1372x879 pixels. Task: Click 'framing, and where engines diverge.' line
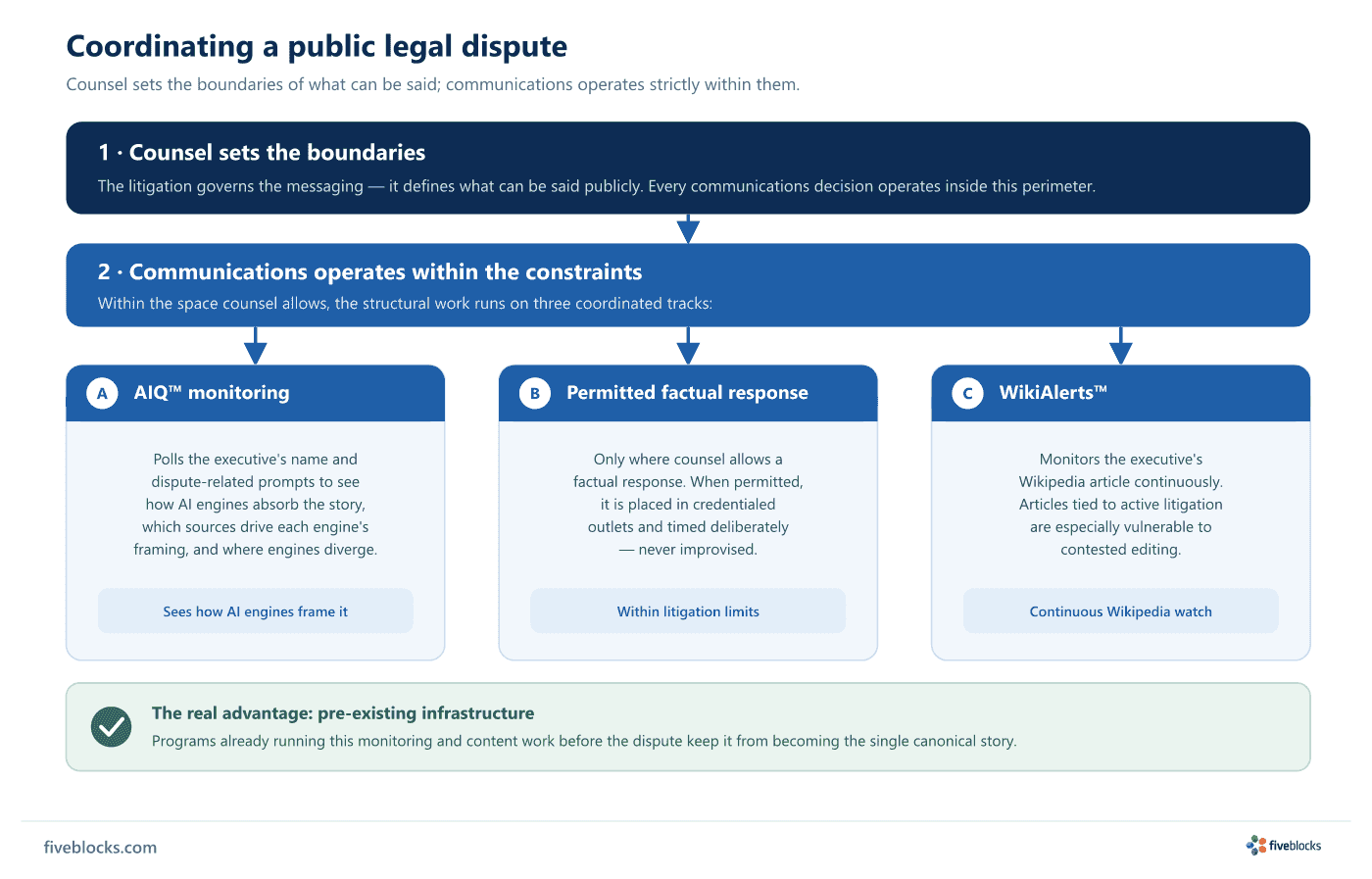[x=256, y=550]
